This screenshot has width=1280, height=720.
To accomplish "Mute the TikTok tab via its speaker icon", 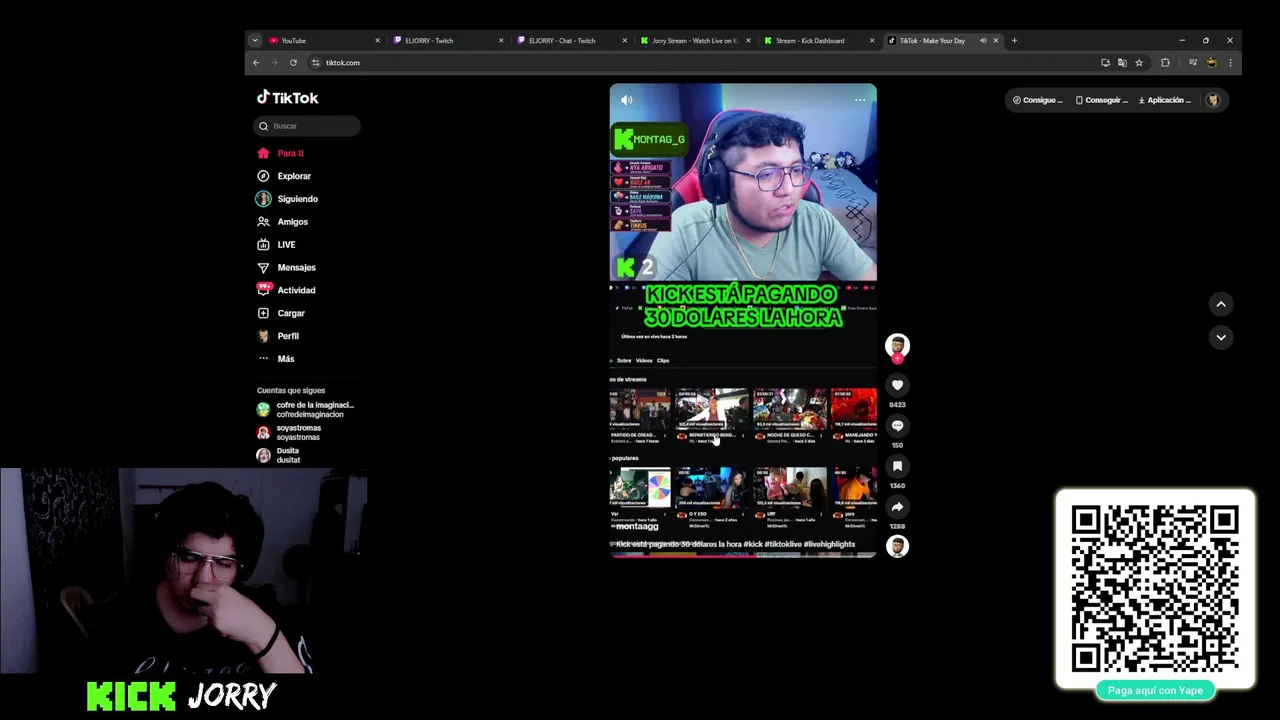I will coord(983,41).
